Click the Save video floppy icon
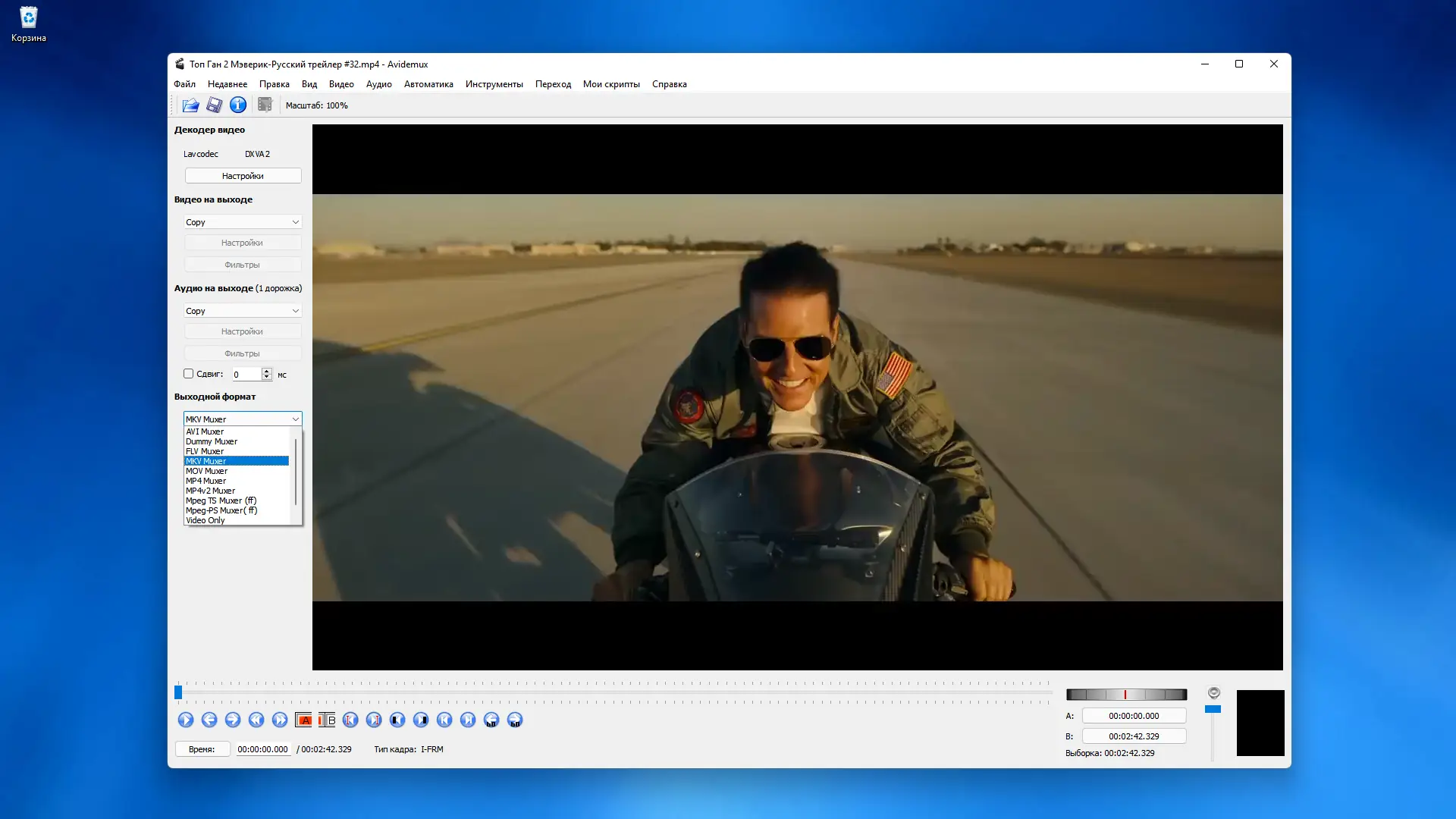 pyautogui.click(x=215, y=105)
